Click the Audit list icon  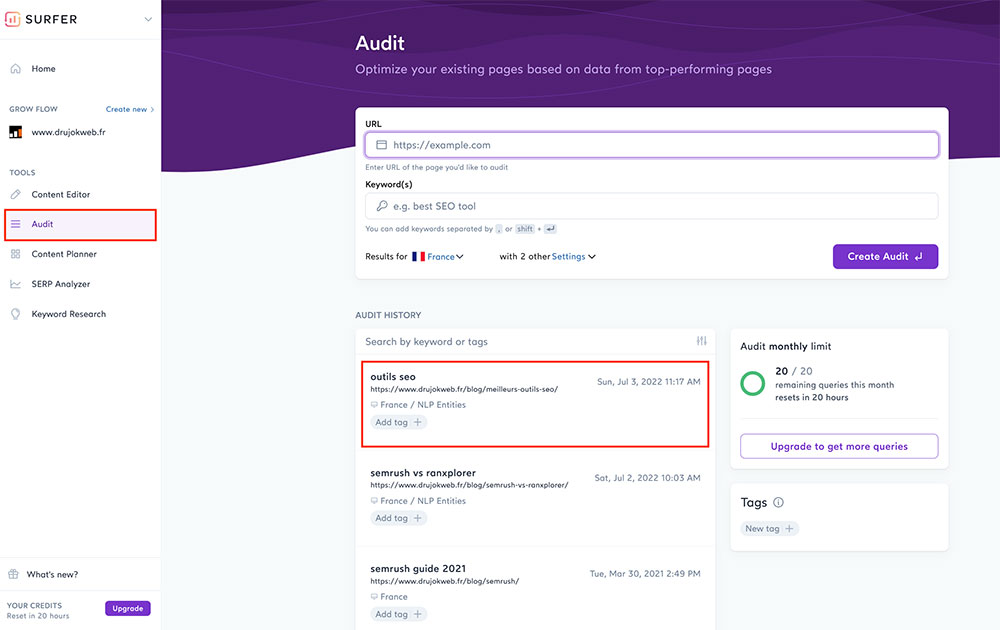16,224
